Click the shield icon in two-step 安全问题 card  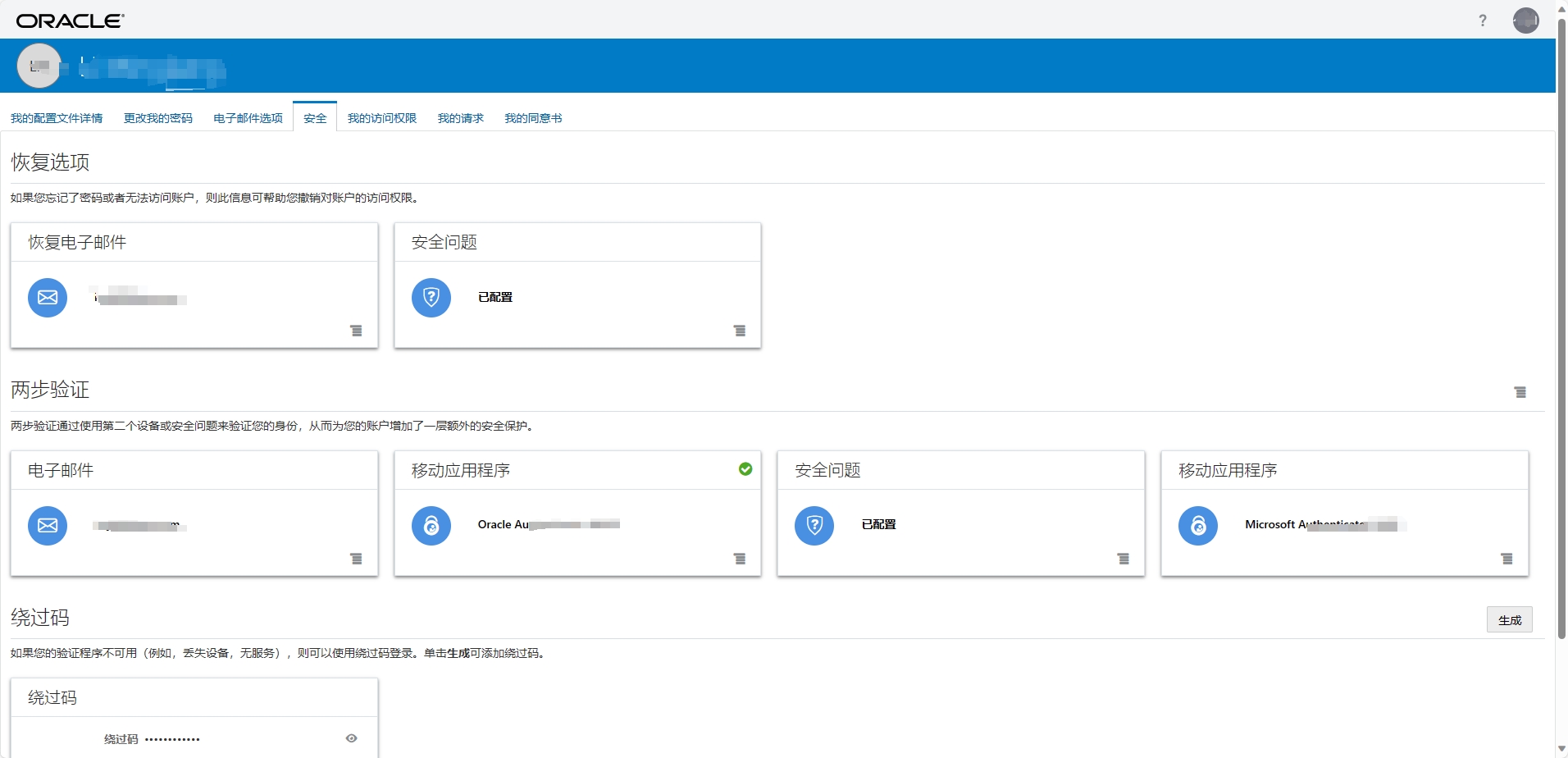coord(814,526)
